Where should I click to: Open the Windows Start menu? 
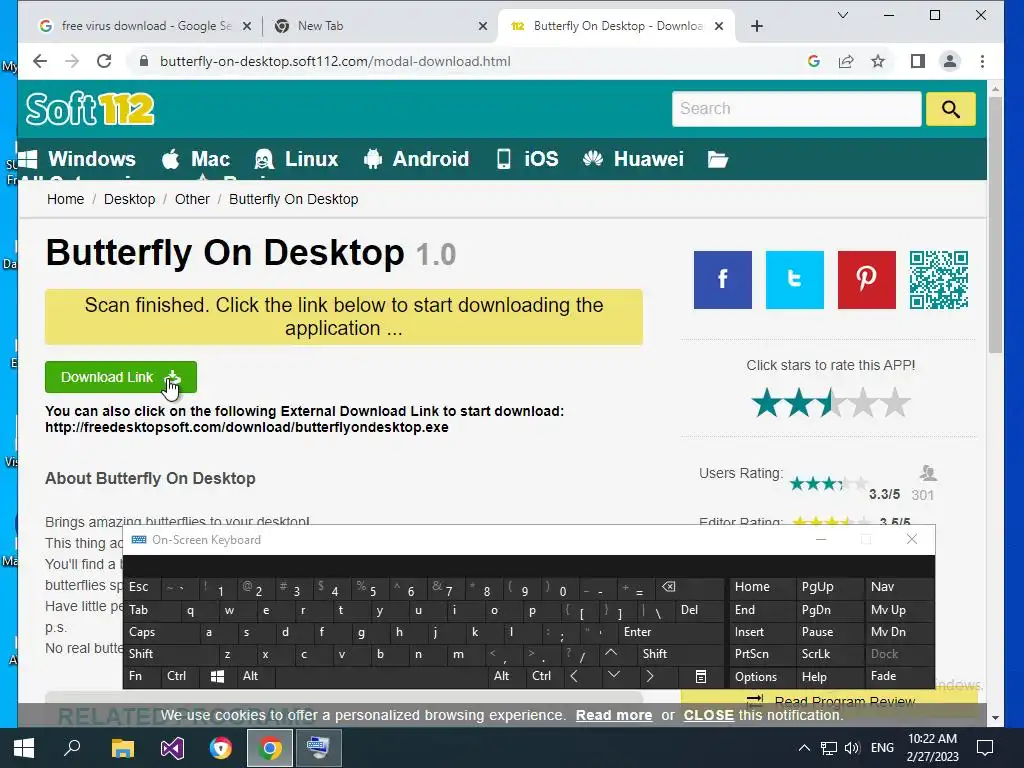pyautogui.click(x=24, y=748)
